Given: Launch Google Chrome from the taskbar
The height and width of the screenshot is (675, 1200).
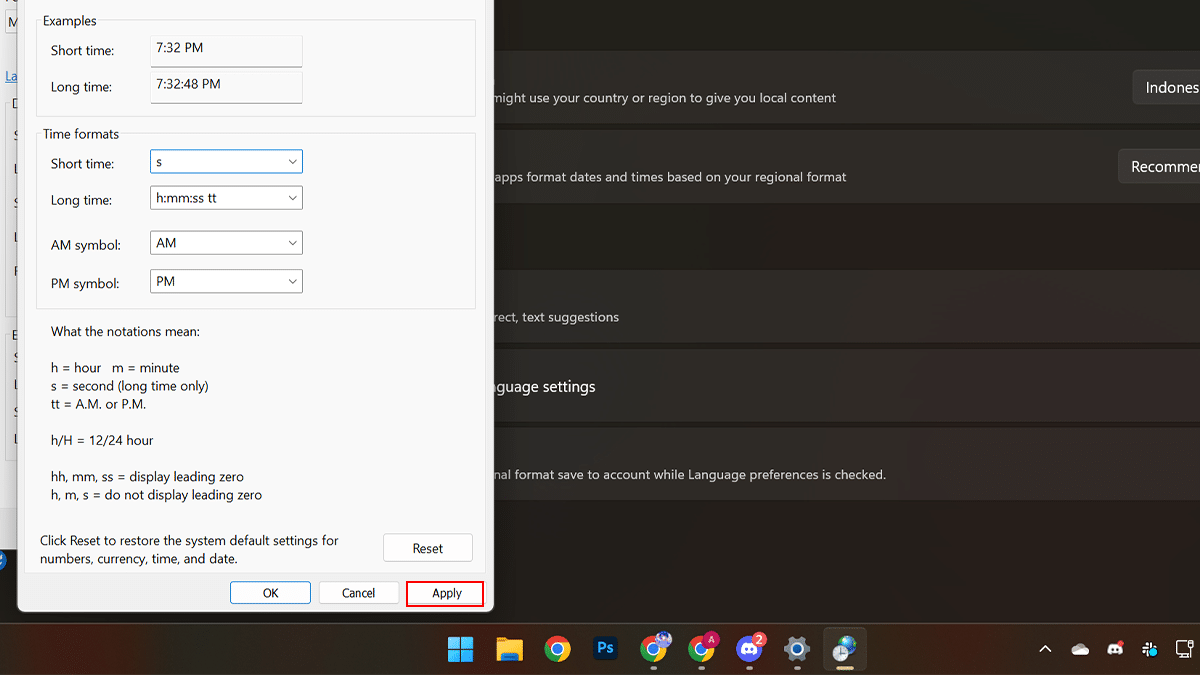Looking at the screenshot, I should point(557,649).
